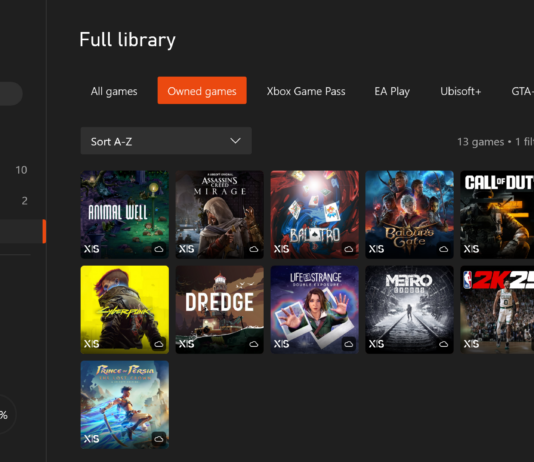
Task: Select the Cyberpunk game tile
Action: coord(125,309)
